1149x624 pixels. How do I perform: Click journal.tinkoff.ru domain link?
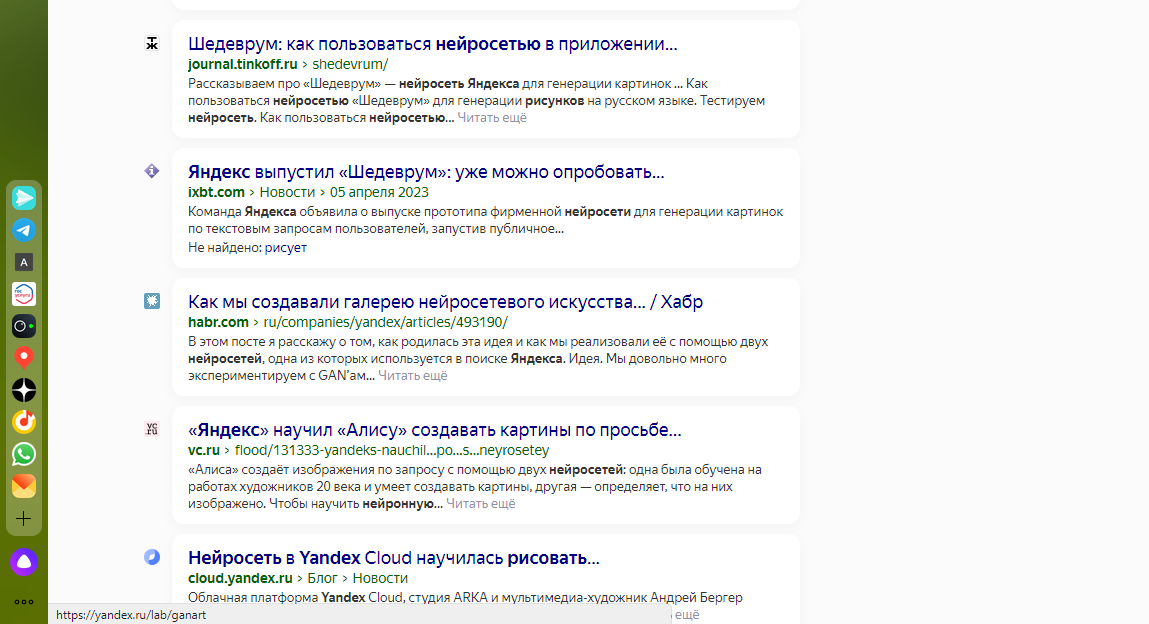(243, 64)
